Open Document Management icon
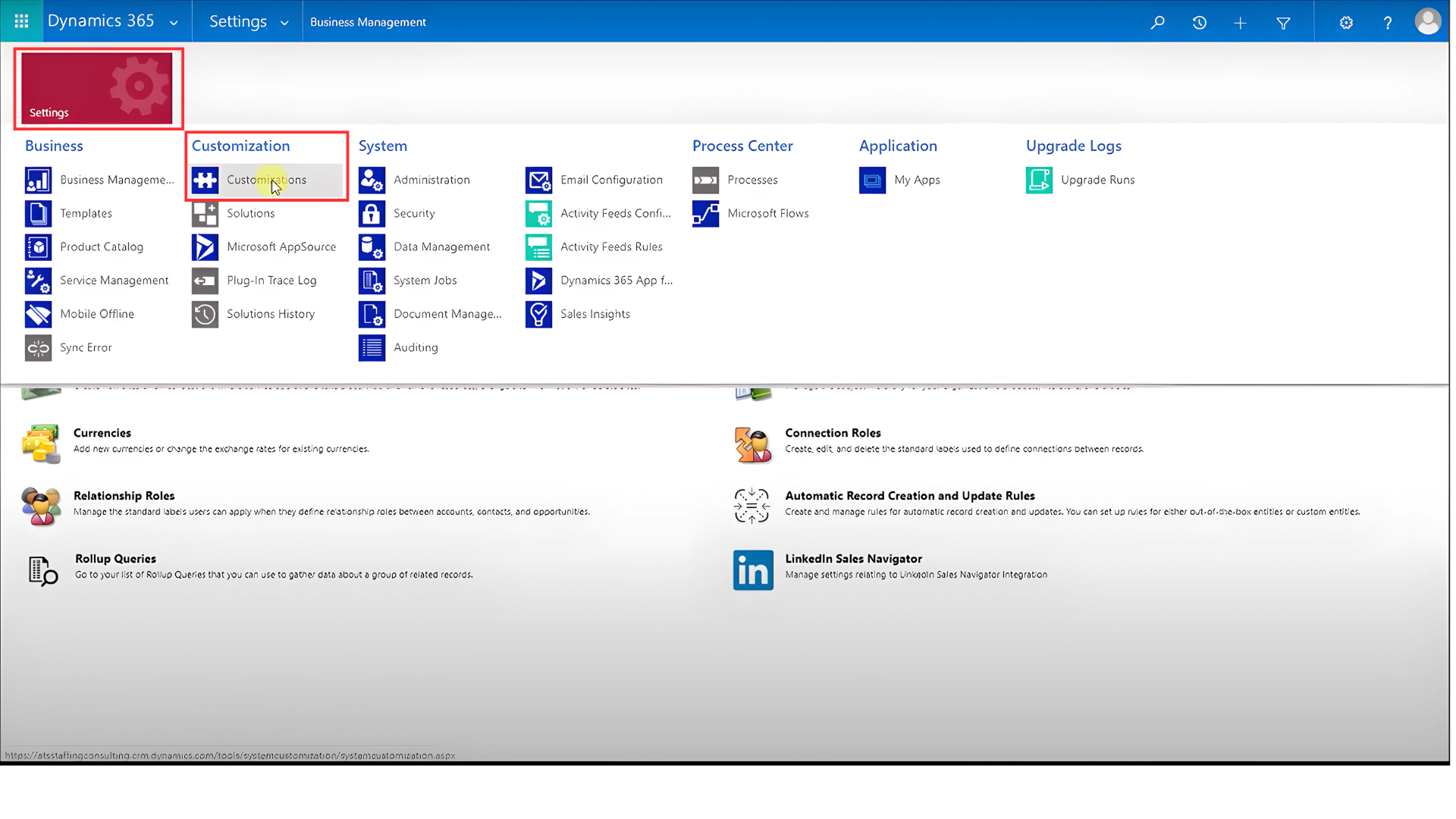This screenshot has width=1456, height=819. point(372,314)
